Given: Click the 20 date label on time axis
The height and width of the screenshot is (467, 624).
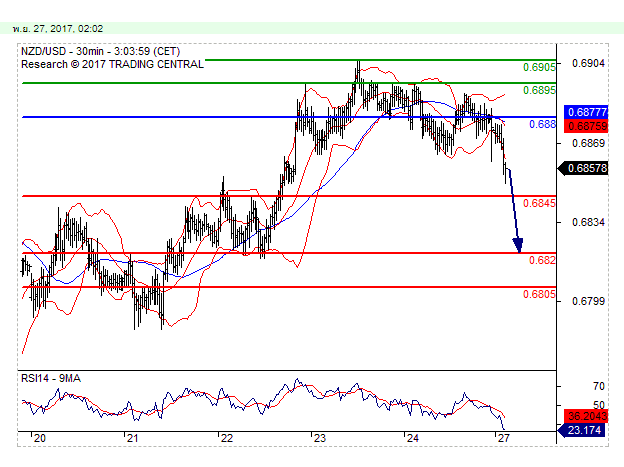Looking at the screenshot, I should point(39,438).
